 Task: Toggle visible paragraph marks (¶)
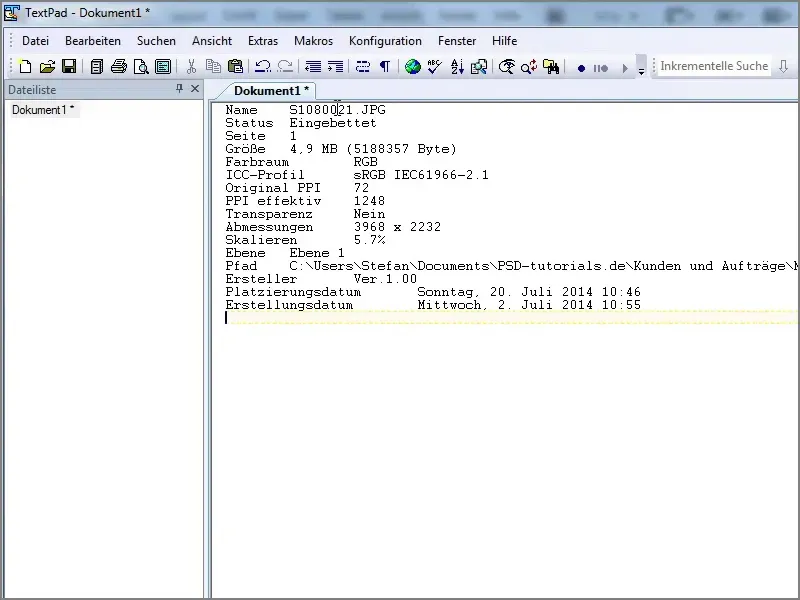(384, 67)
